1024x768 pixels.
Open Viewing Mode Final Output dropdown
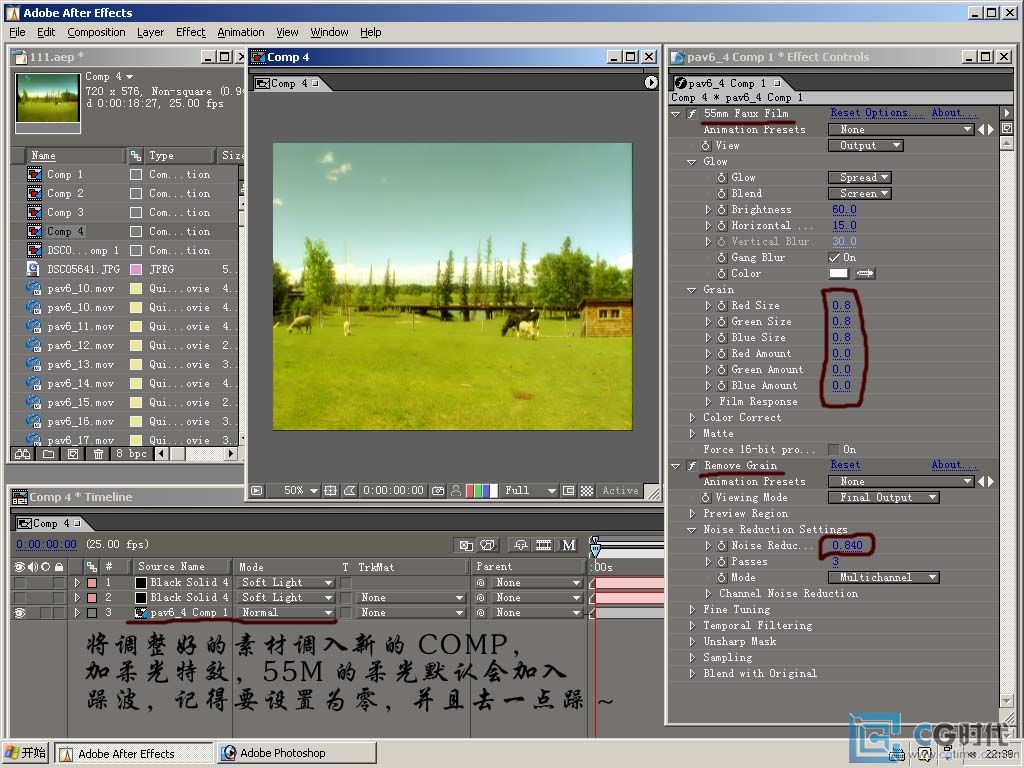[884, 498]
